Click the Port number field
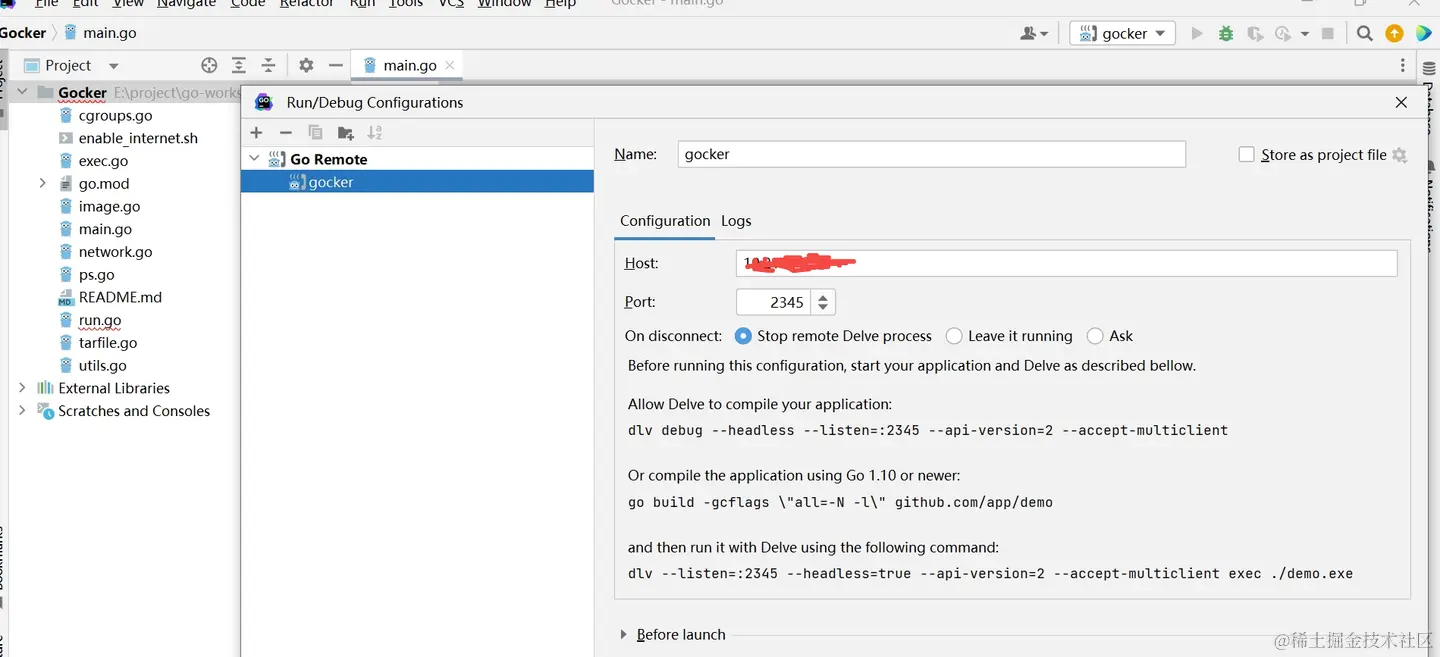The image size is (1440, 657). click(x=774, y=302)
